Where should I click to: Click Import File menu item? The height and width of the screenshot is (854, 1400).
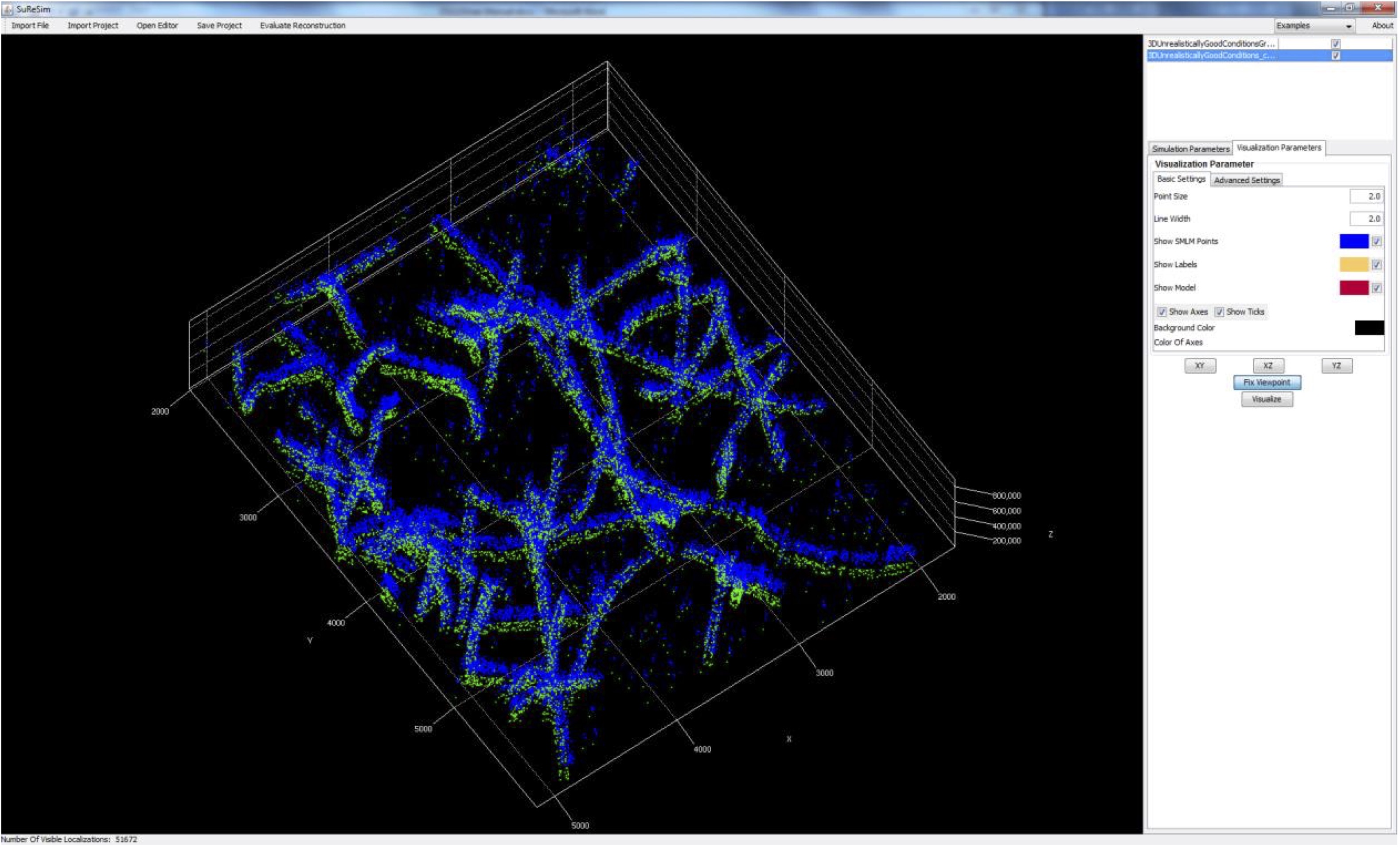coord(30,26)
